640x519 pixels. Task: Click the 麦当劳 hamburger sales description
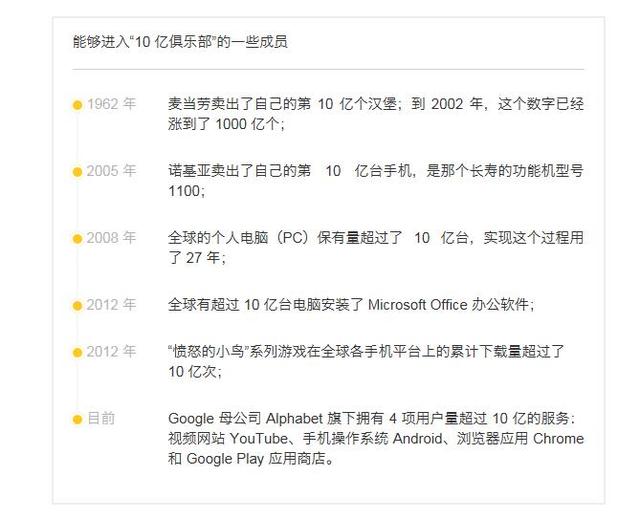click(x=375, y=114)
